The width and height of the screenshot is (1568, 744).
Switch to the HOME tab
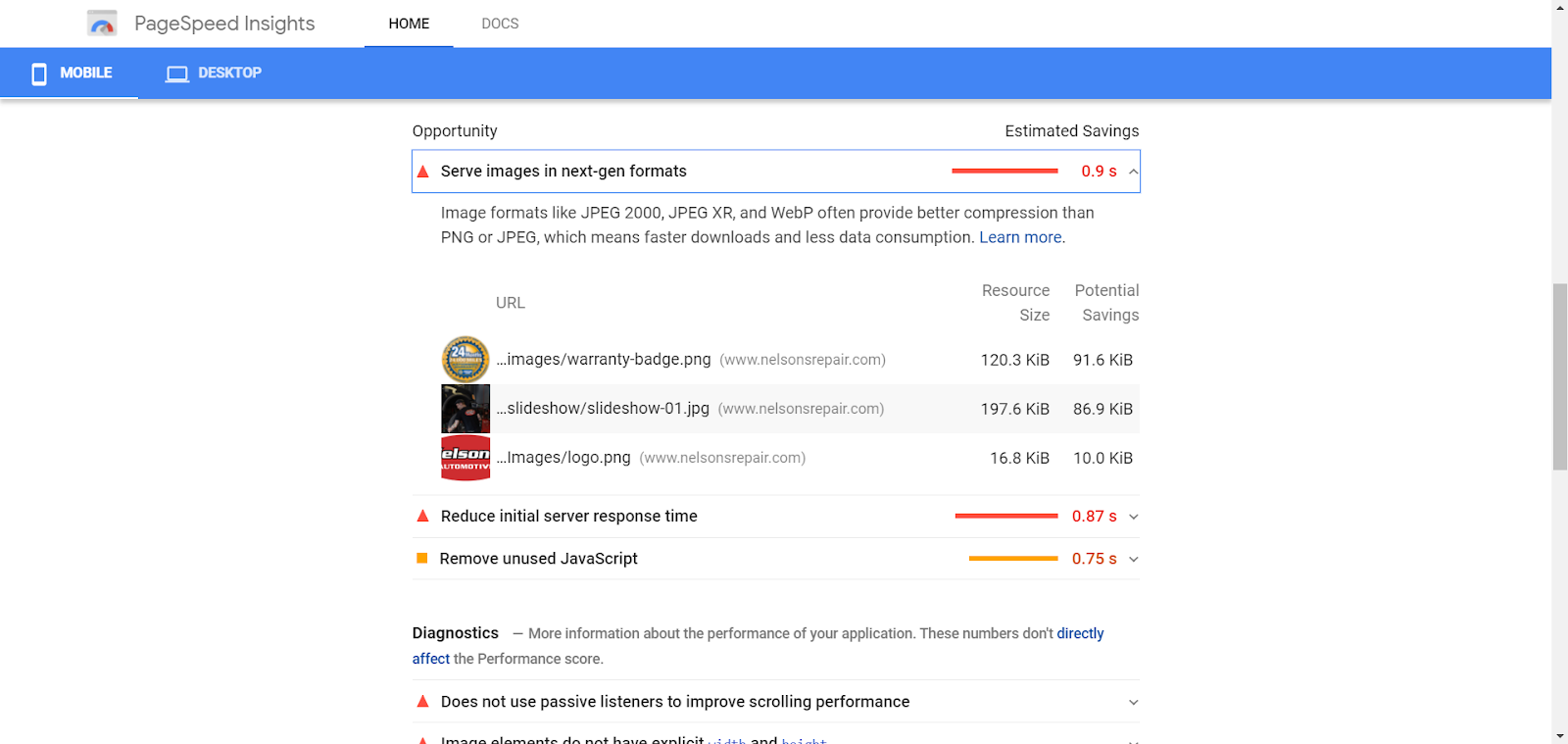point(409,24)
